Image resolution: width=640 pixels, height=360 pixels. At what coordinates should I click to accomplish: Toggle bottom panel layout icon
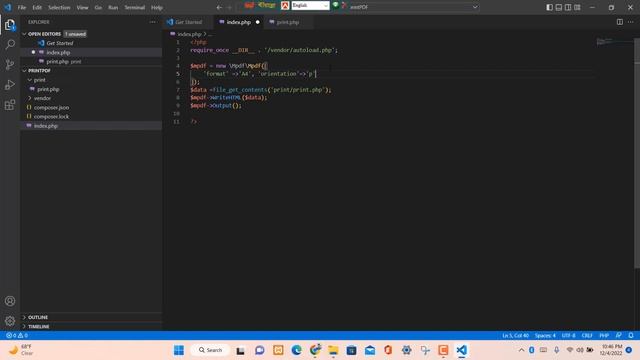(x=559, y=7)
